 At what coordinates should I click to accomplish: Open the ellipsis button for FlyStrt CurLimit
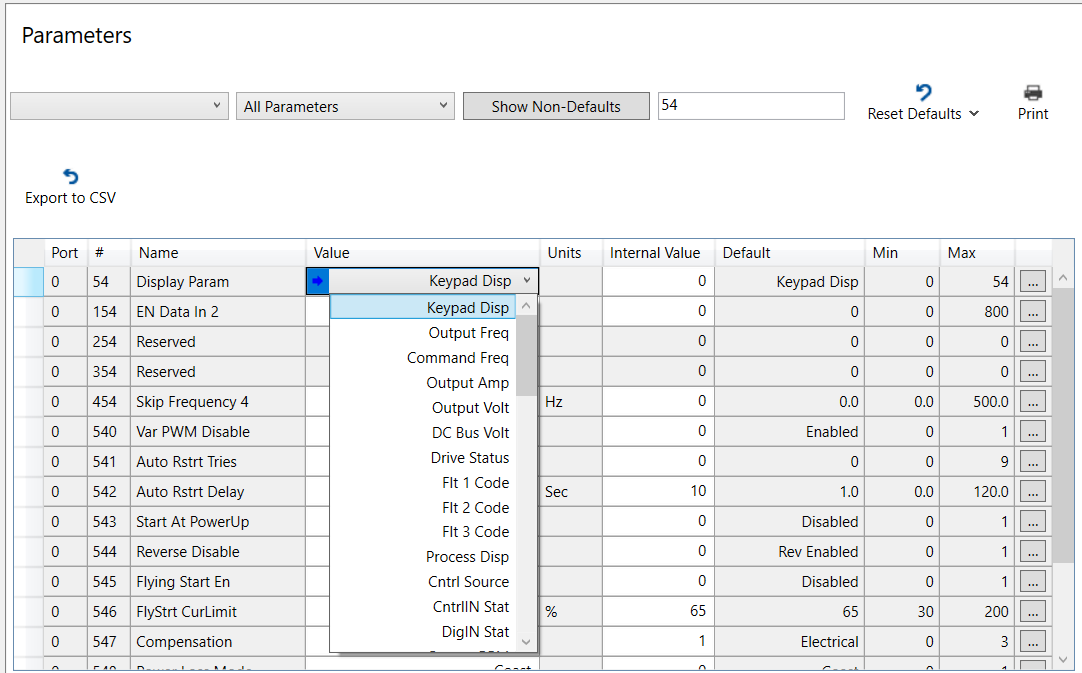(1032, 612)
